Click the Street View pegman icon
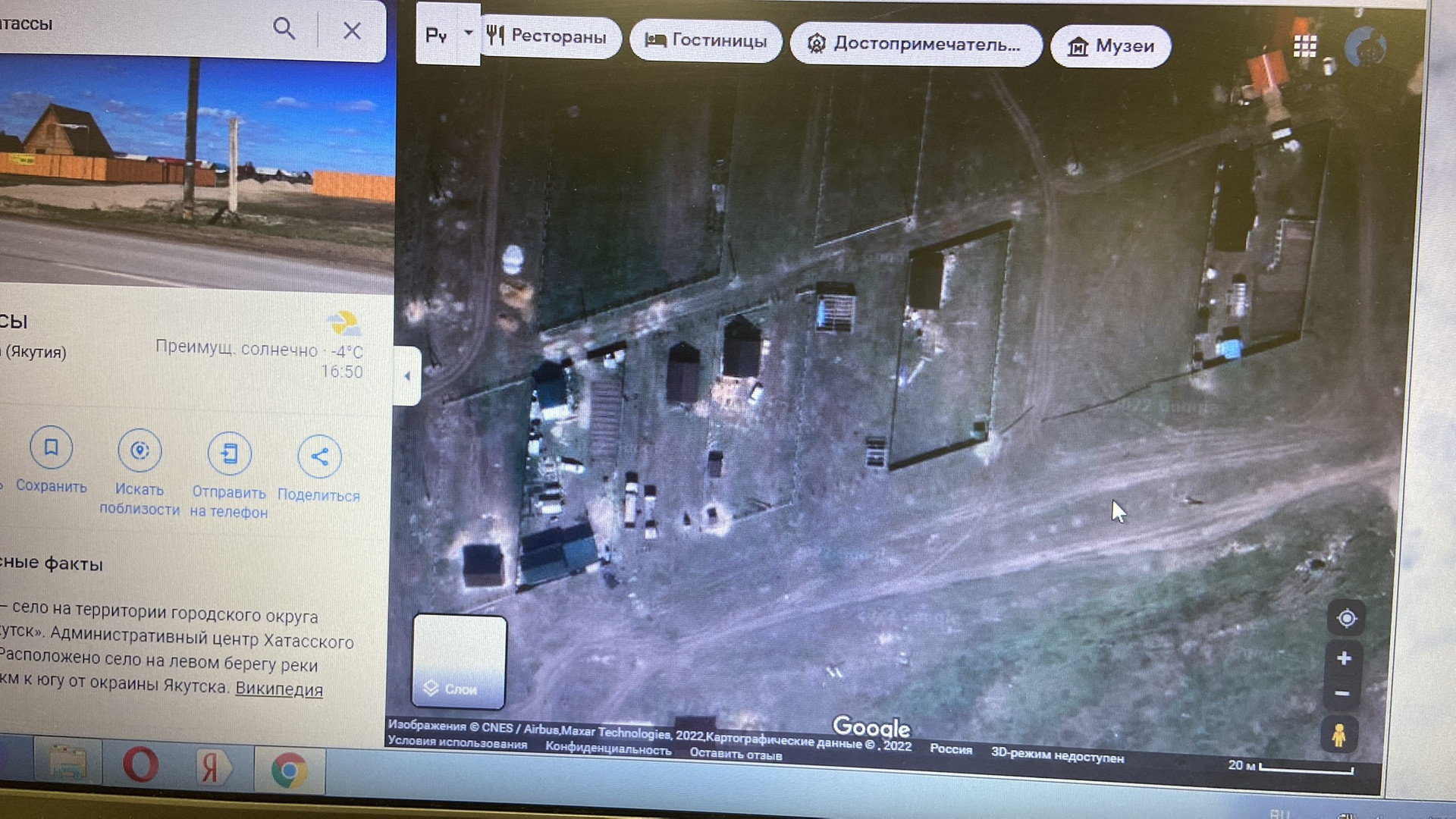The image size is (1456, 819). point(1338,735)
